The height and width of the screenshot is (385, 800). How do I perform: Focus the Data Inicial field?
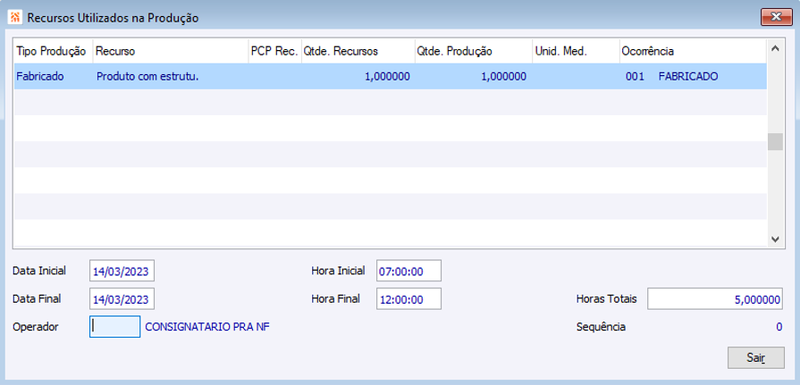[x=122, y=271]
